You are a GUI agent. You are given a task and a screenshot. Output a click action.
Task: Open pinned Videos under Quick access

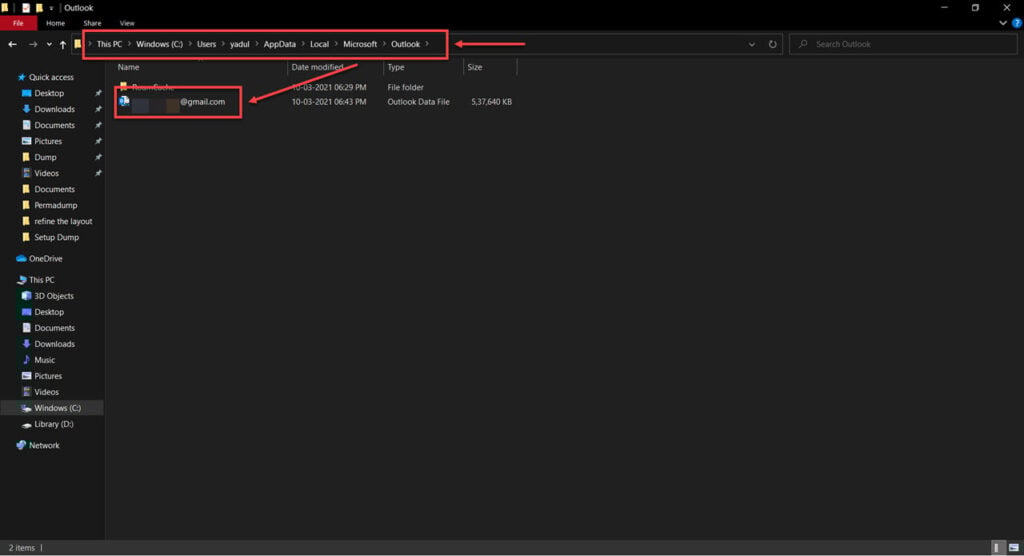coord(46,173)
